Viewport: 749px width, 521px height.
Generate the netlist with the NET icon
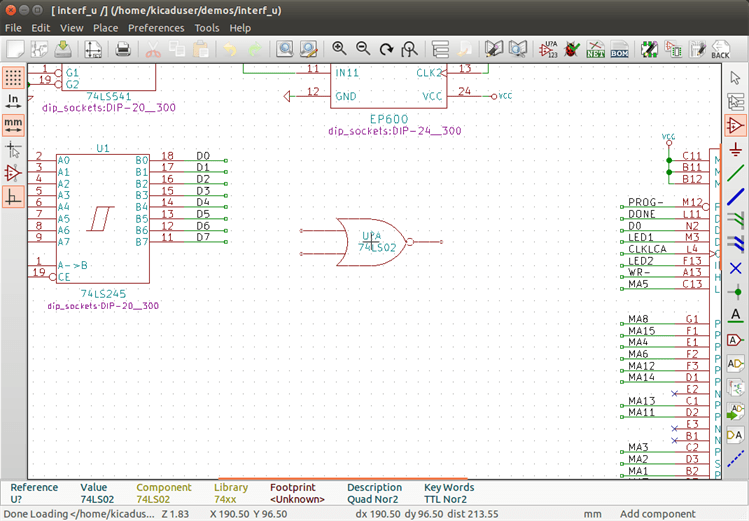tap(596, 48)
